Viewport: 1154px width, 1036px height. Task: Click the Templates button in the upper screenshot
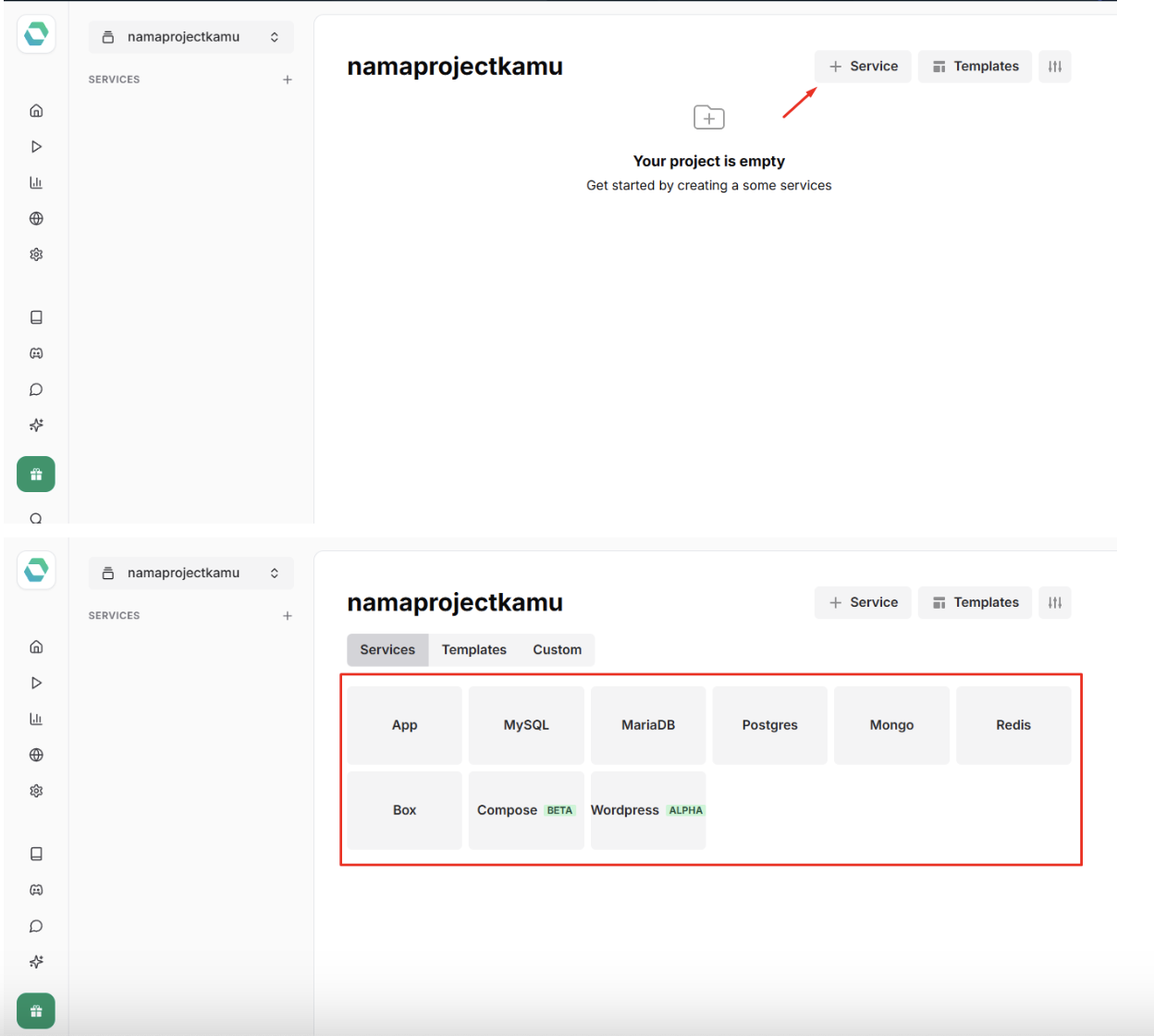[x=975, y=67]
